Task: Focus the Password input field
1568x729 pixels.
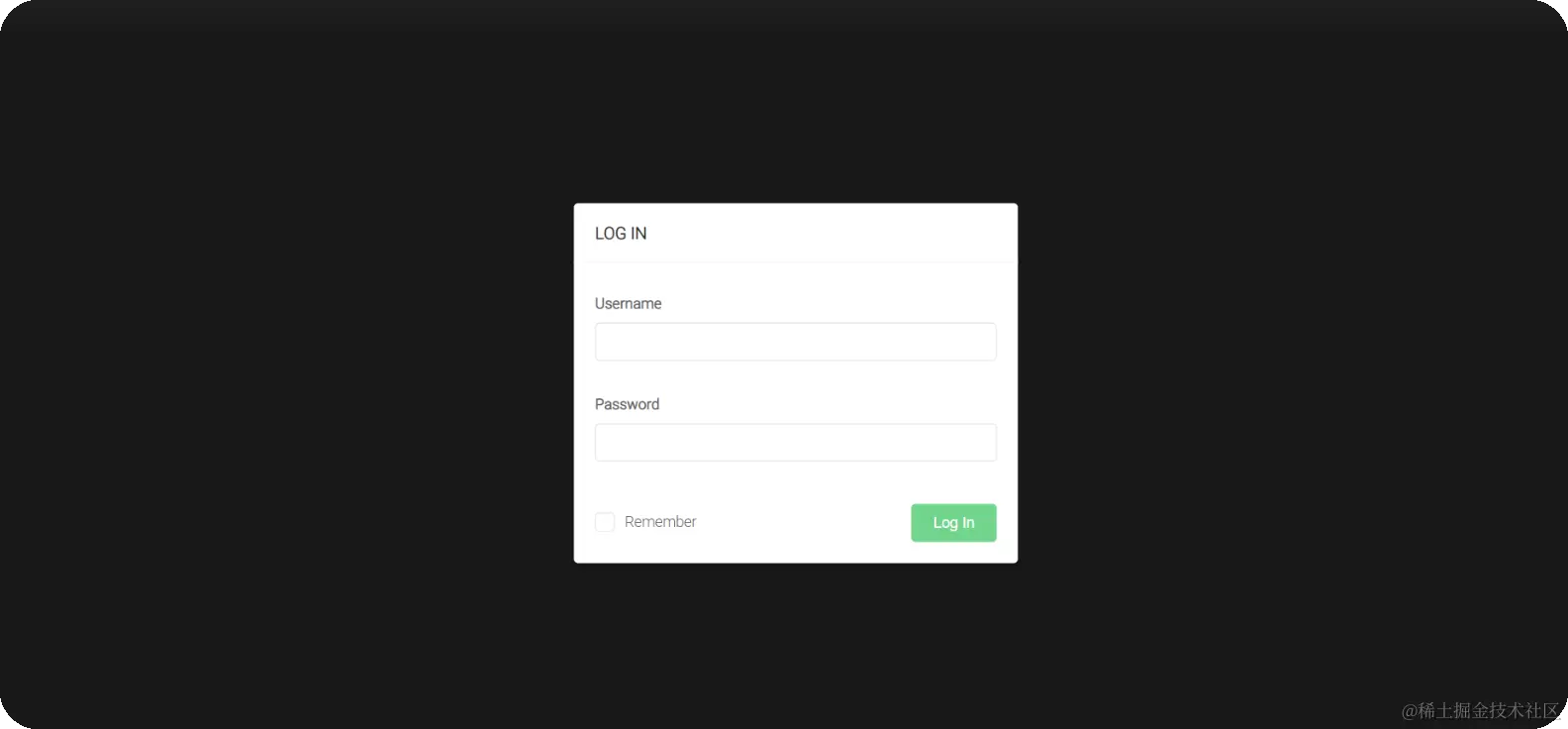Action: [795, 443]
